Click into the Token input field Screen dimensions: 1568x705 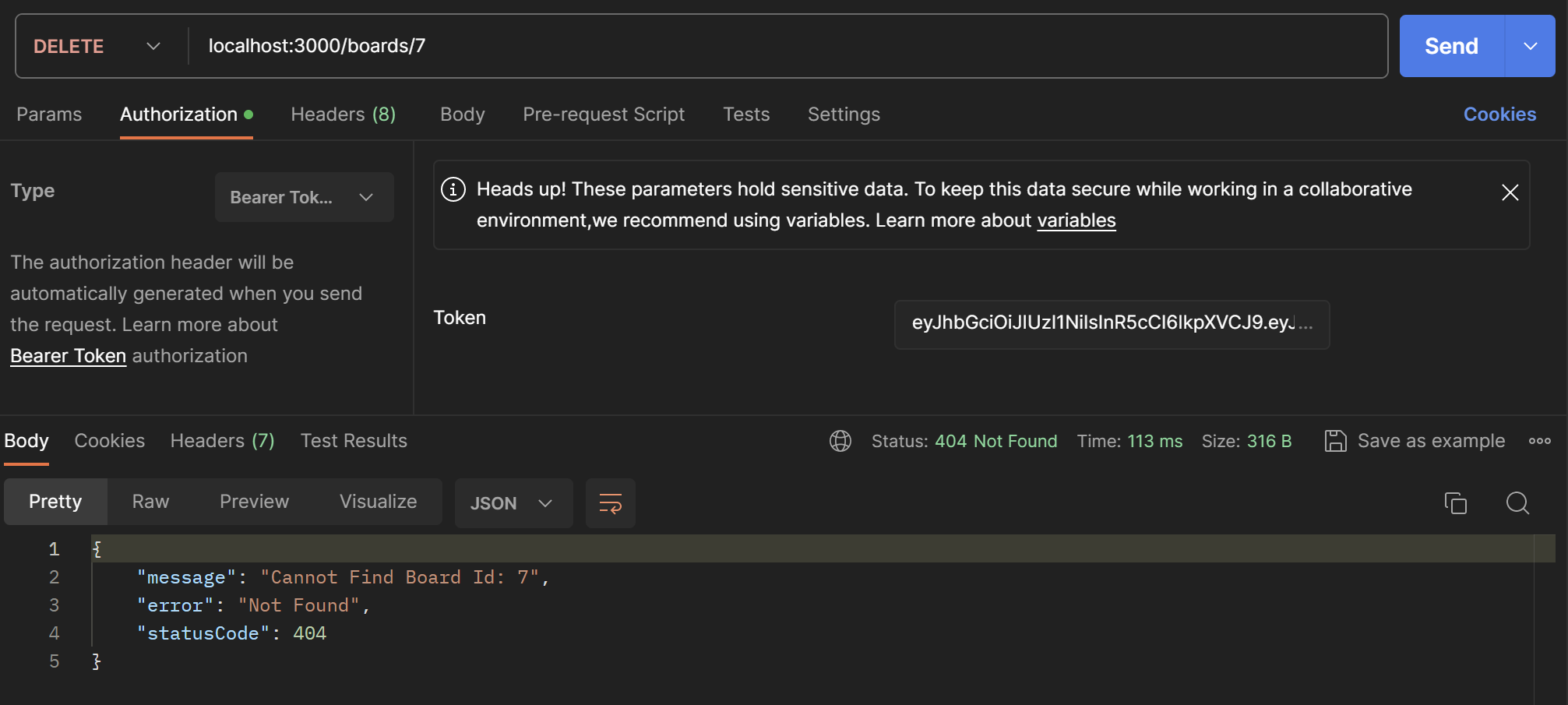[1111, 323]
